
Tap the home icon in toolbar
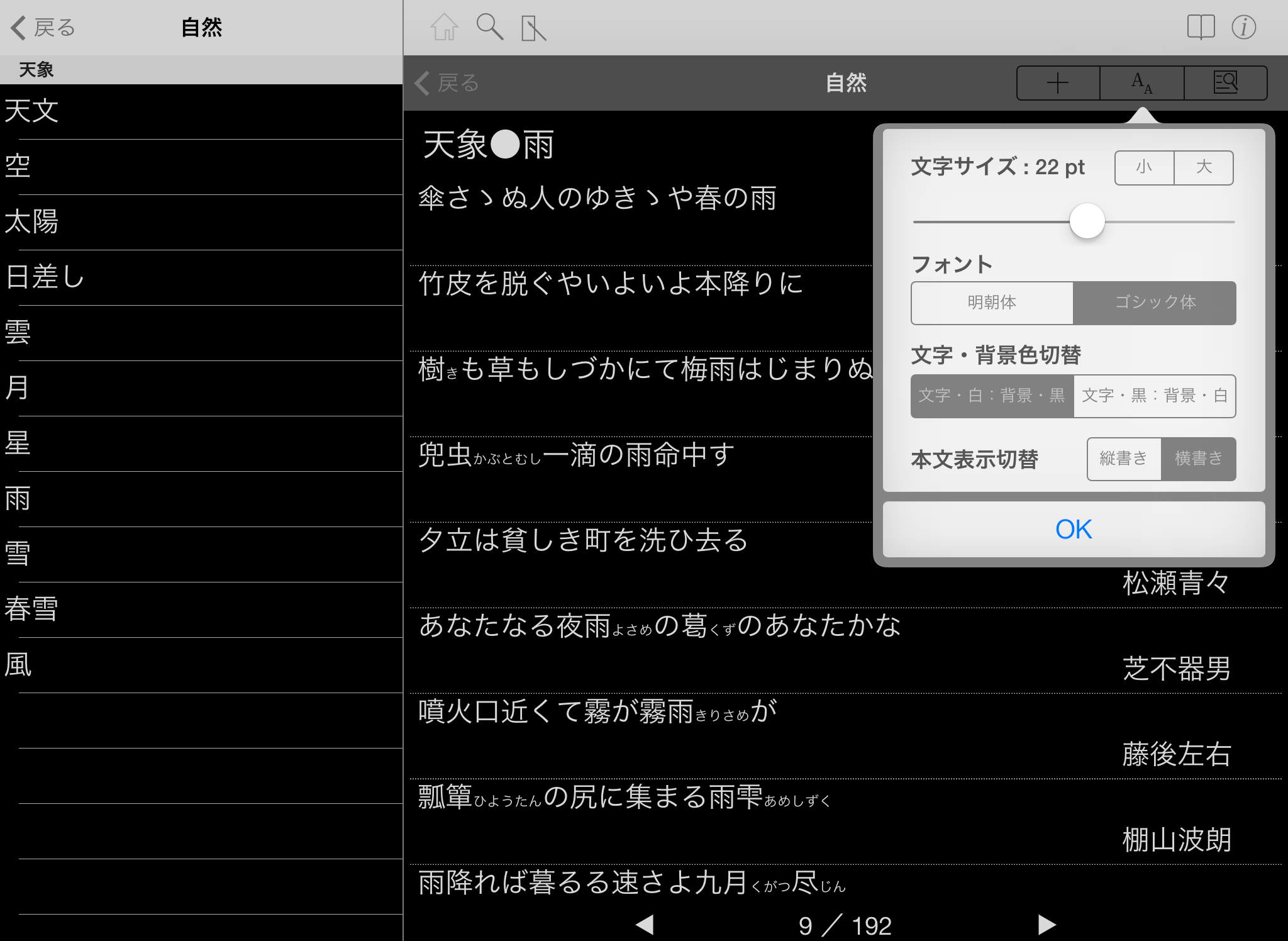(444, 27)
